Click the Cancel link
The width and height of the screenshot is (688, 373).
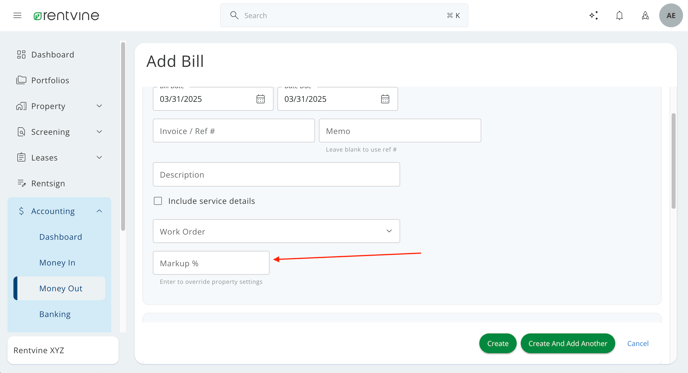pyautogui.click(x=638, y=344)
